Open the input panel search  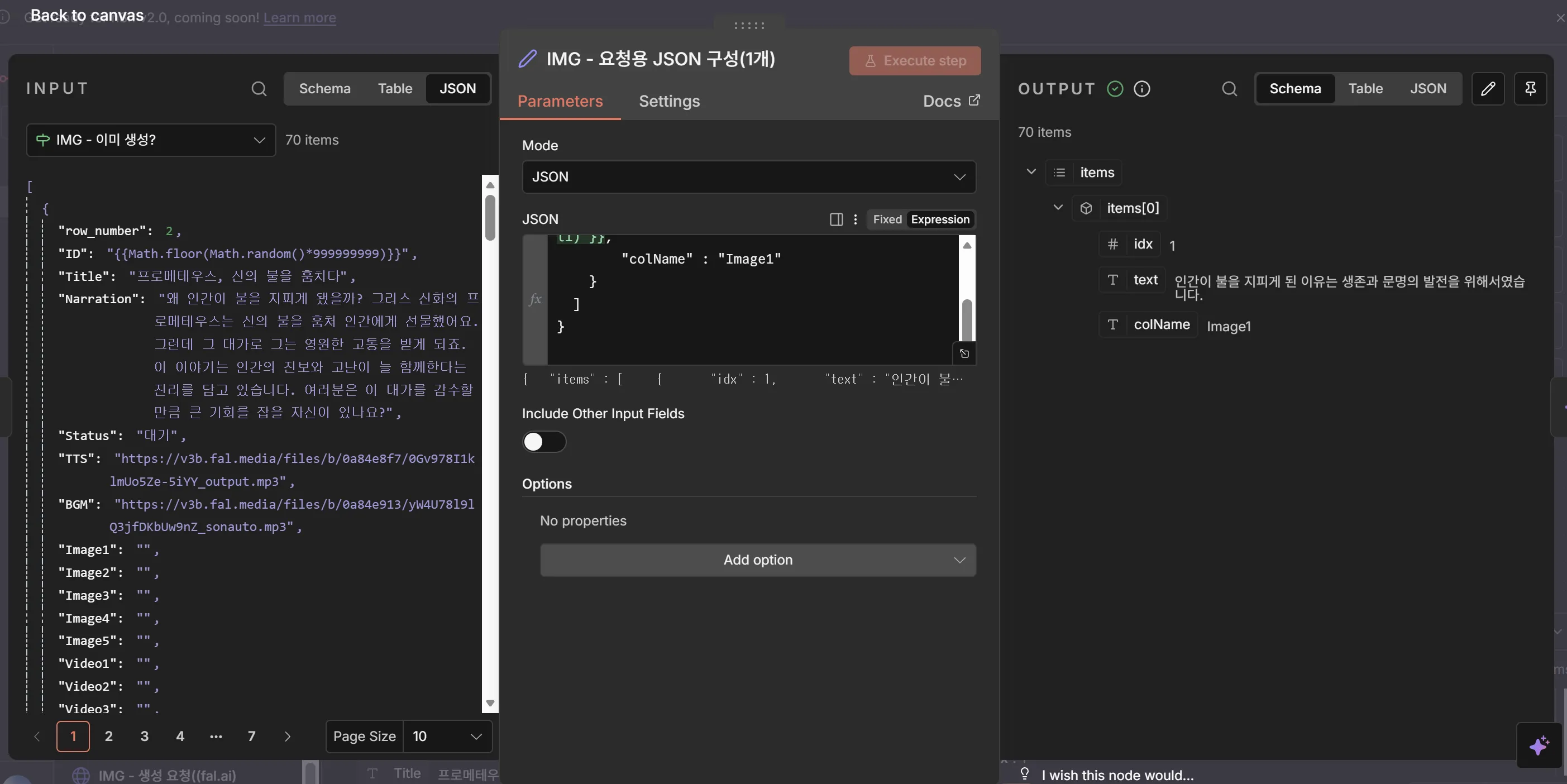click(x=259, y=89)
